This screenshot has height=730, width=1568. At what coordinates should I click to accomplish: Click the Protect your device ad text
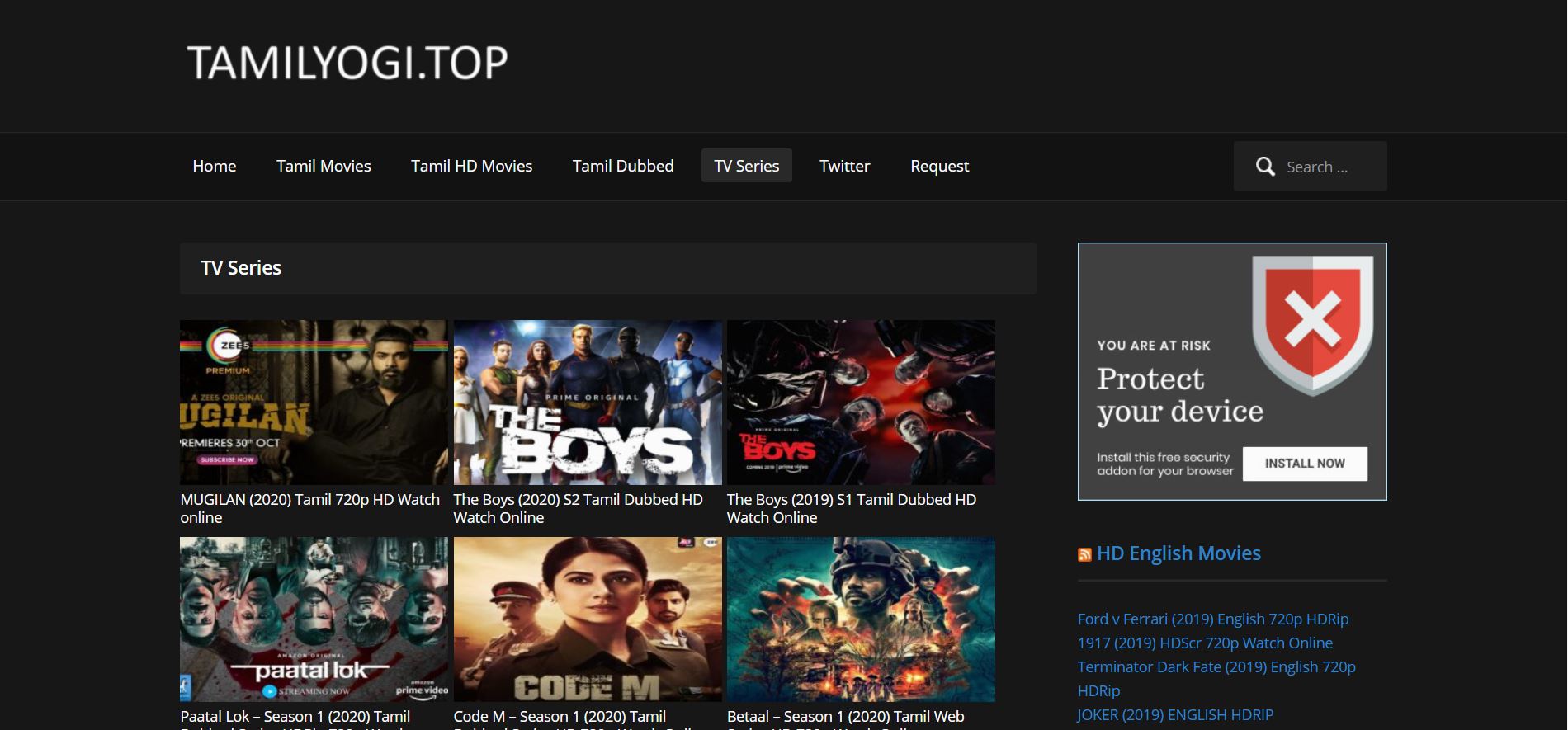click(1180, 395)
